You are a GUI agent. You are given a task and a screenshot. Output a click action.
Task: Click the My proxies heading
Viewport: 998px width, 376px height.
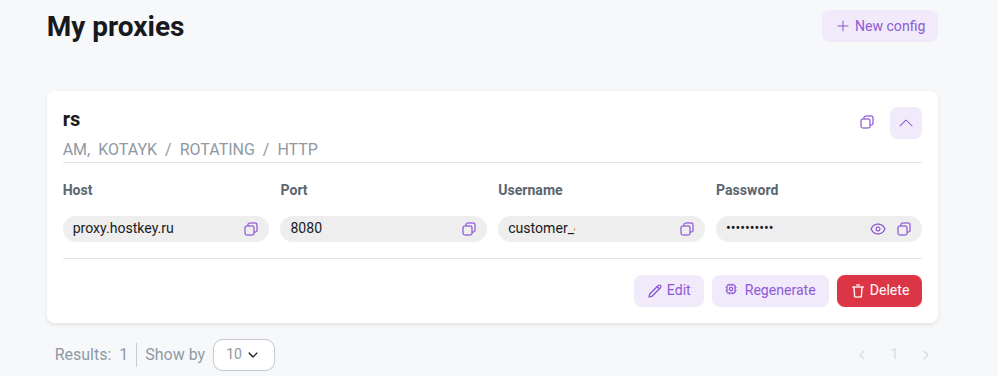coord(115,27)
